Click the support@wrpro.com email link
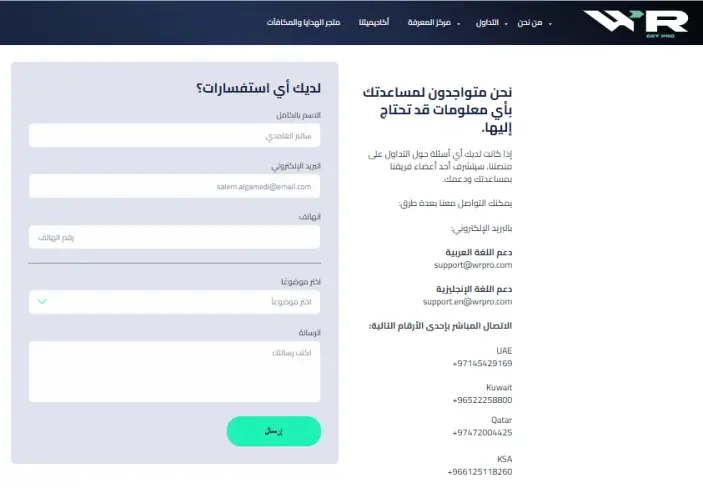 pyautogui.click(x=473, y=265)
